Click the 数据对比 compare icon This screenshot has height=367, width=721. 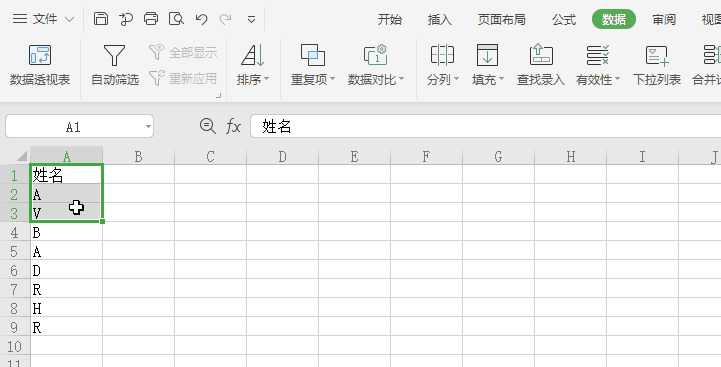pyautogui.click(x=376, y=55)
